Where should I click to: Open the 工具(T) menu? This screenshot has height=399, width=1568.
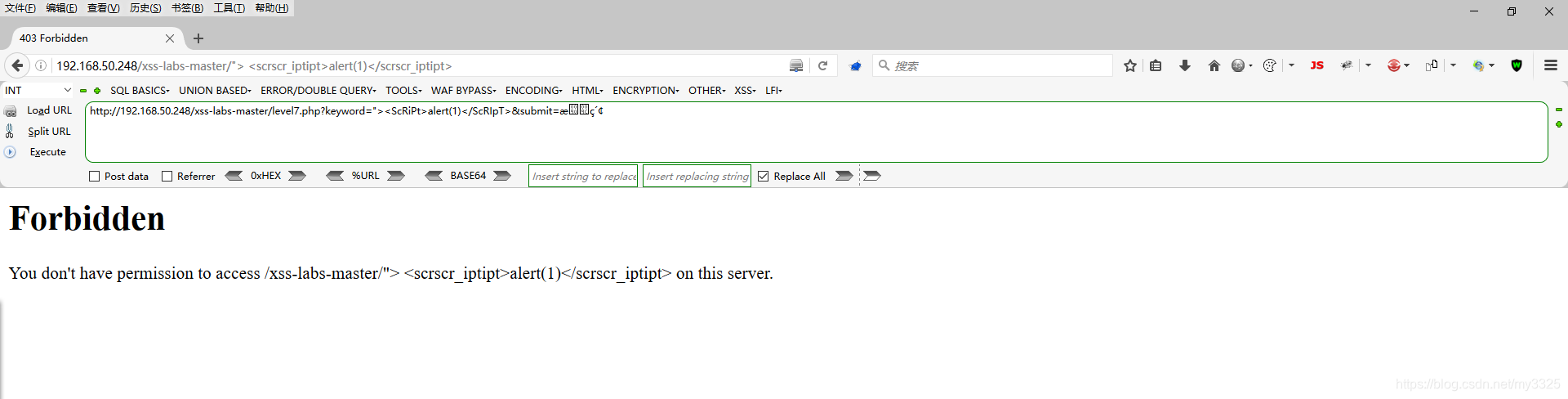(x=229, y=8)
